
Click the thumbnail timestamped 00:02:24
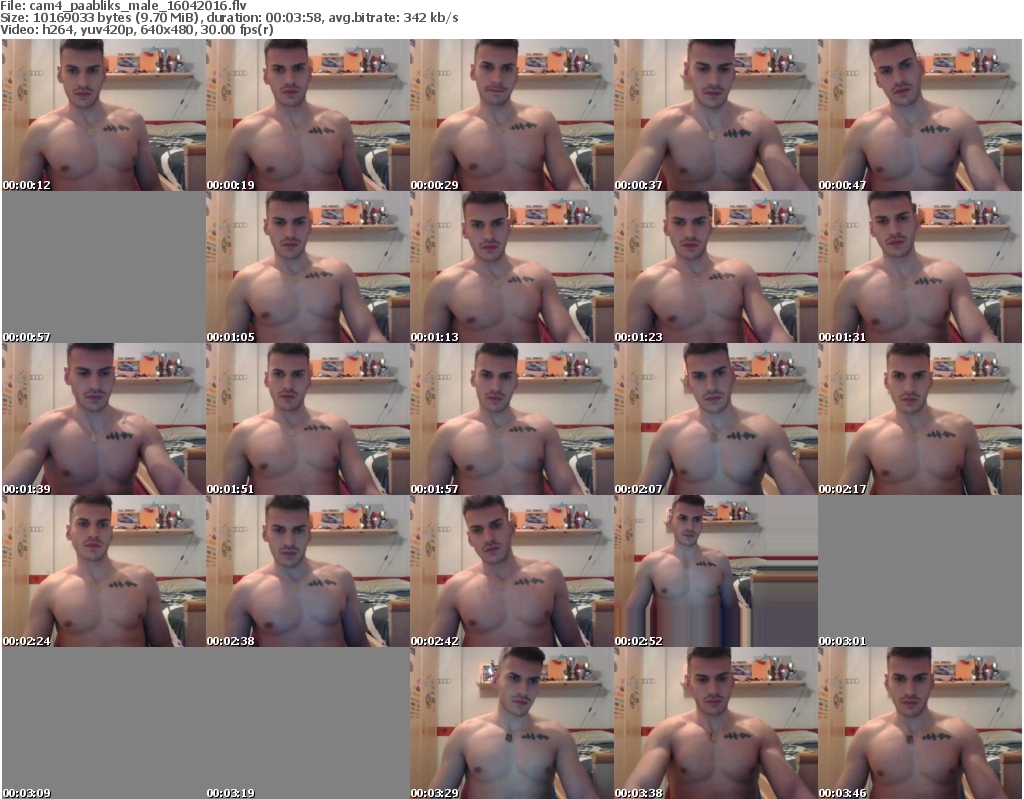(104, 571)
